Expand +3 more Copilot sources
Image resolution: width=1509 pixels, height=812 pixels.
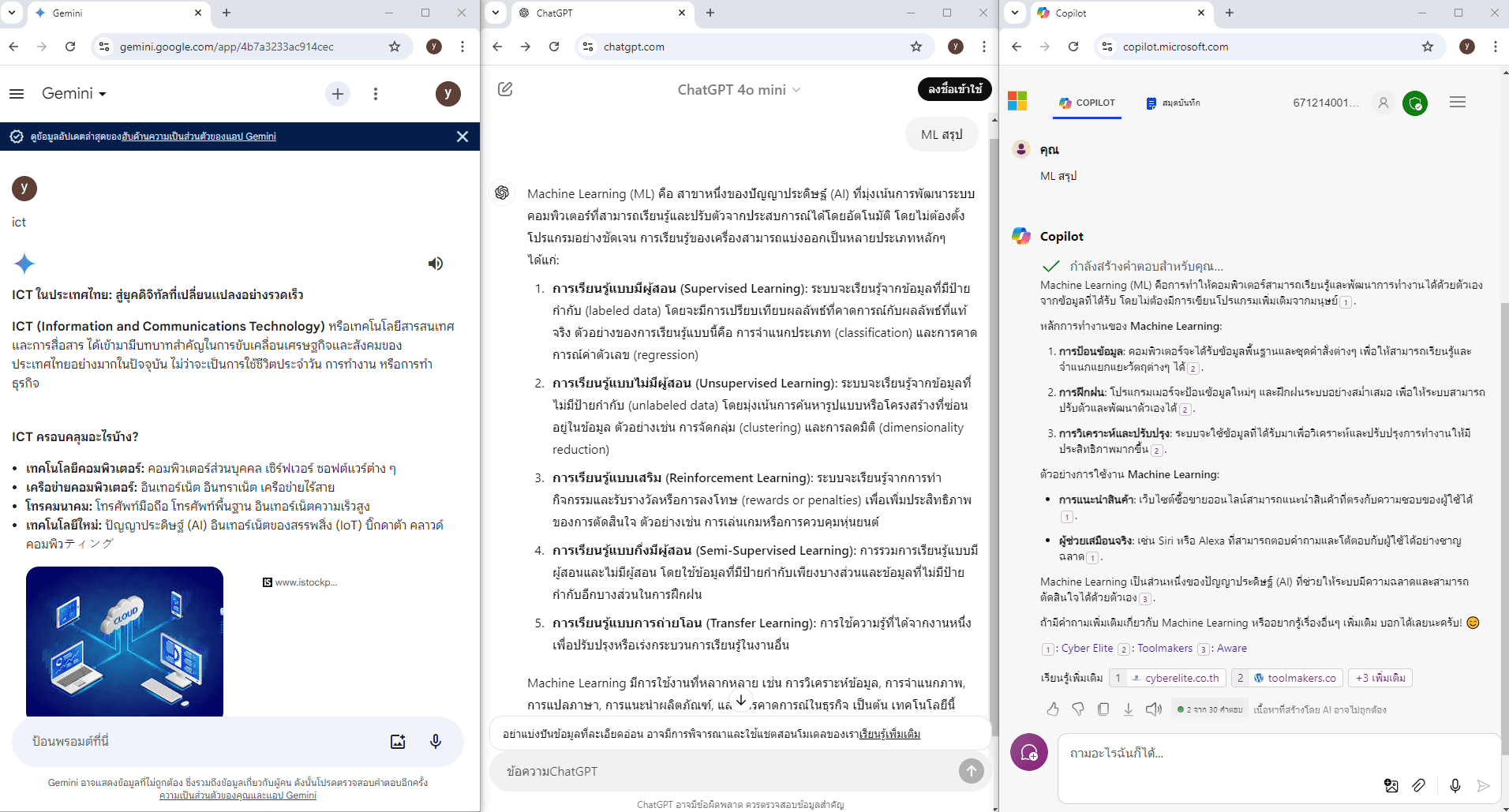click(x=1380, y=678)
